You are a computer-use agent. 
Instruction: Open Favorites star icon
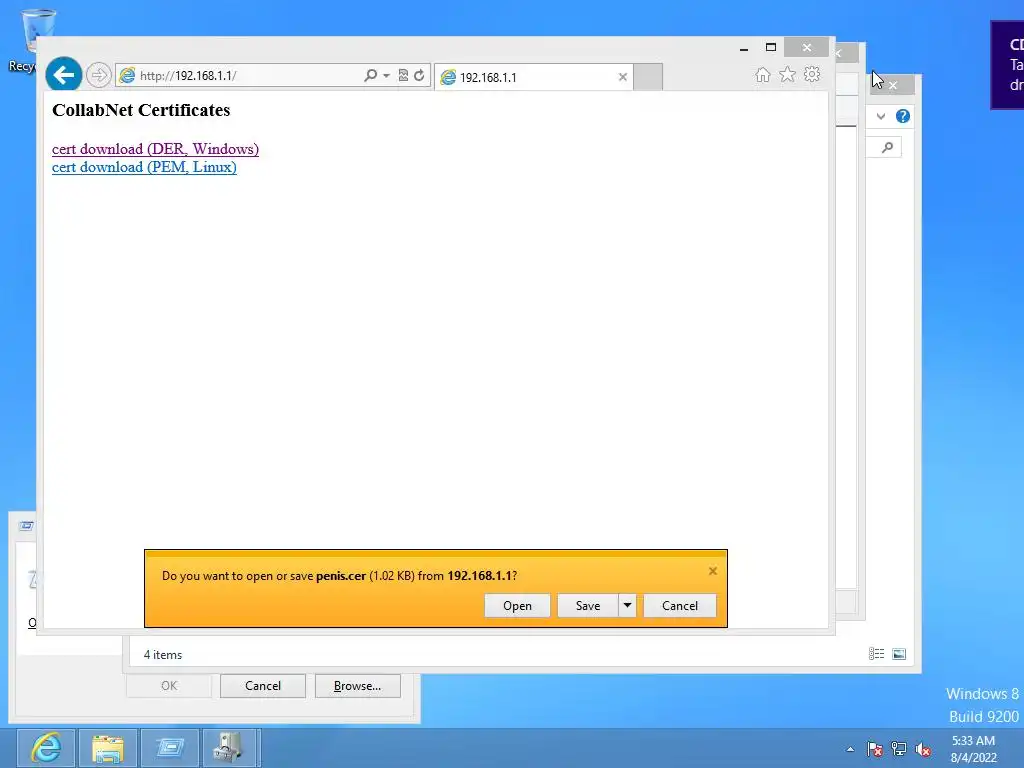click(x=788, y=74)
